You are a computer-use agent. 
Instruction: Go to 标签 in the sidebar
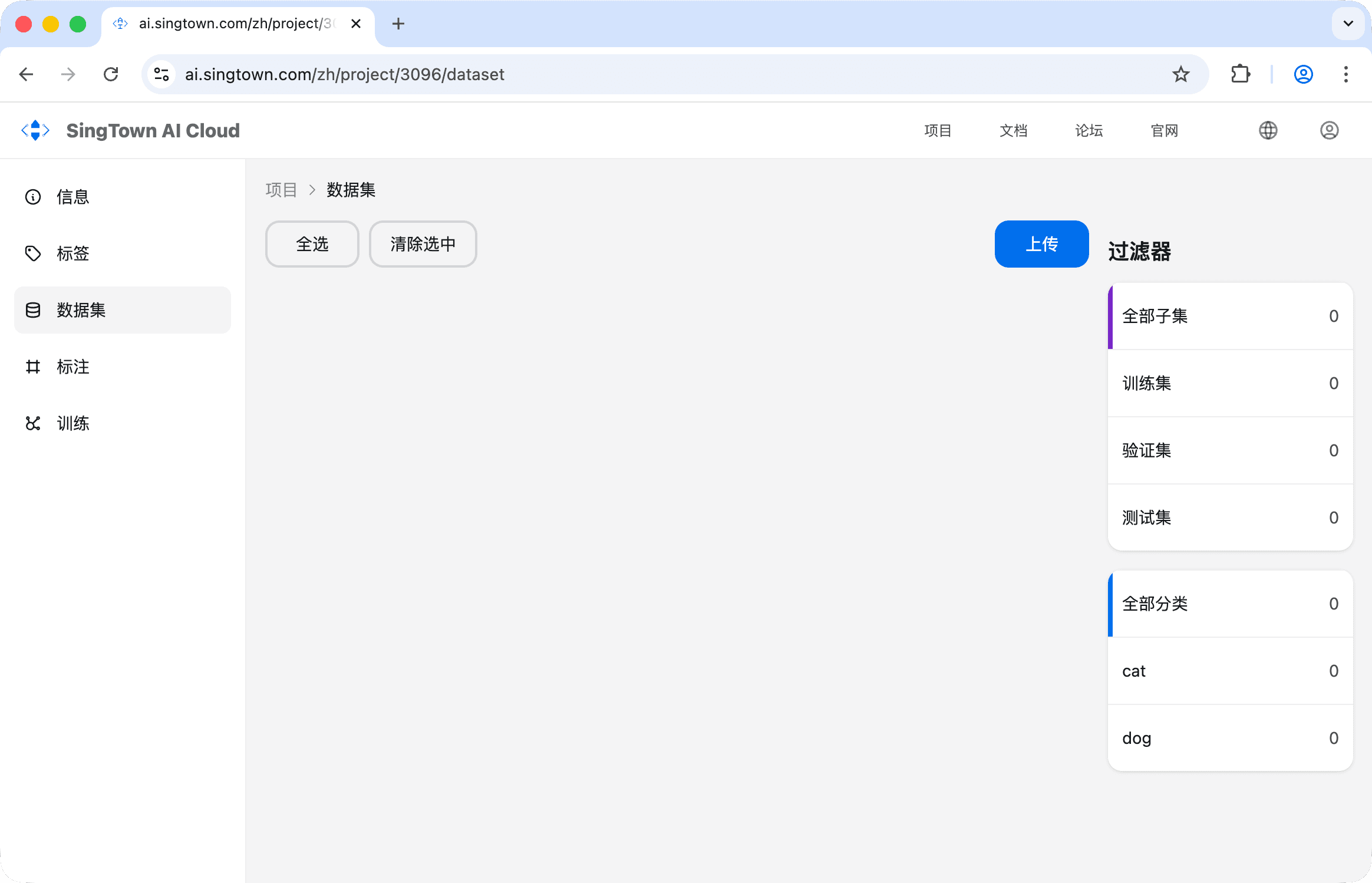coord(73,253)
